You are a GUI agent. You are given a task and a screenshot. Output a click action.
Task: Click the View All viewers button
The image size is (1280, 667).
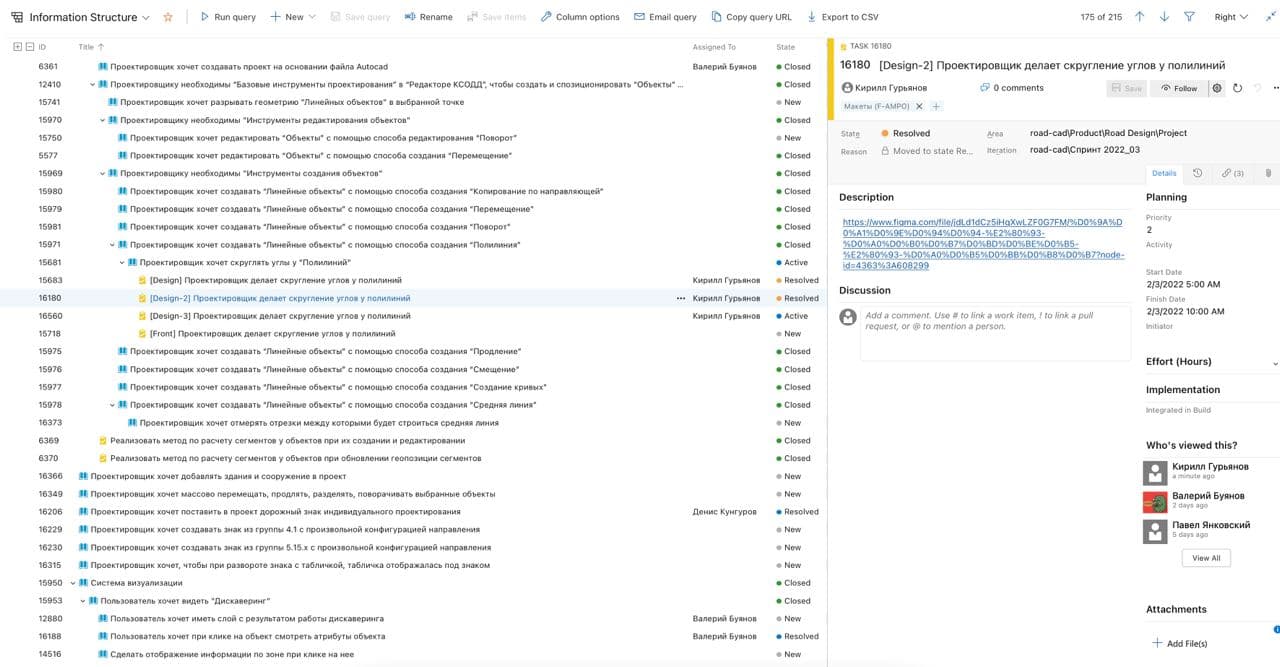[x=1206, y=558]
